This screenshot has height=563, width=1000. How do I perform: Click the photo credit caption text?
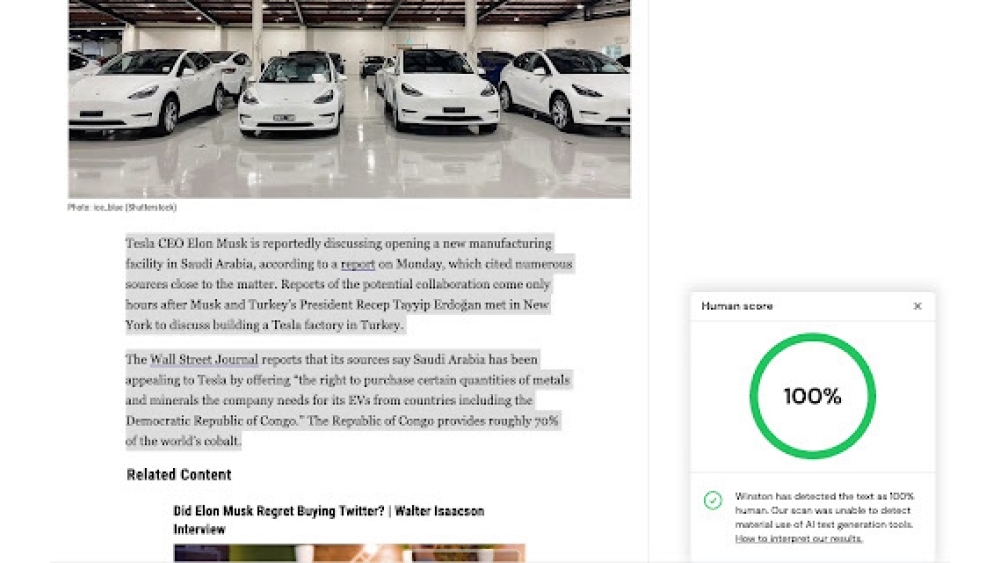click(x=122, y=207)
